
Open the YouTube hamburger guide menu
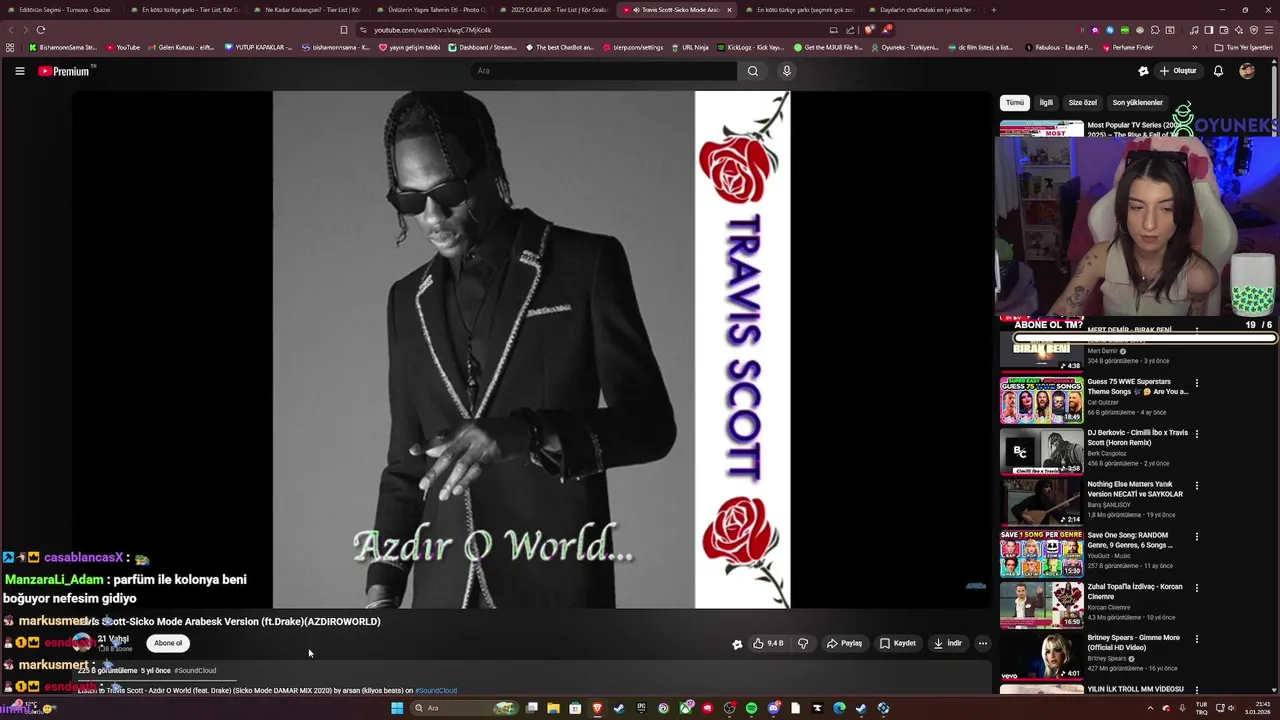coord(19,71)
